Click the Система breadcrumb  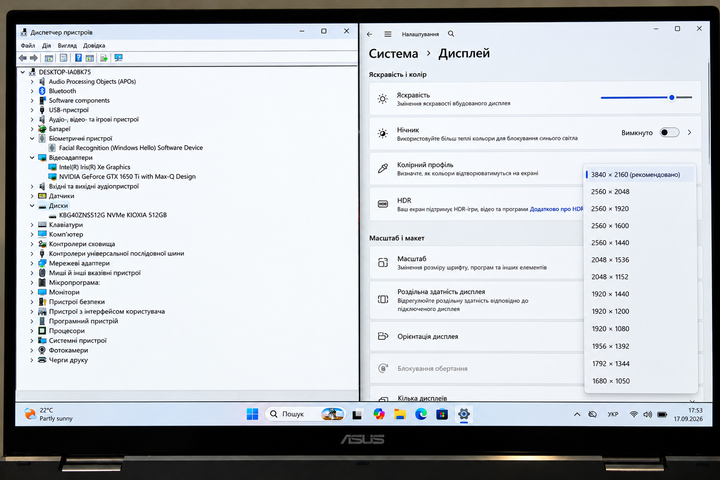[x=394, y=54]
